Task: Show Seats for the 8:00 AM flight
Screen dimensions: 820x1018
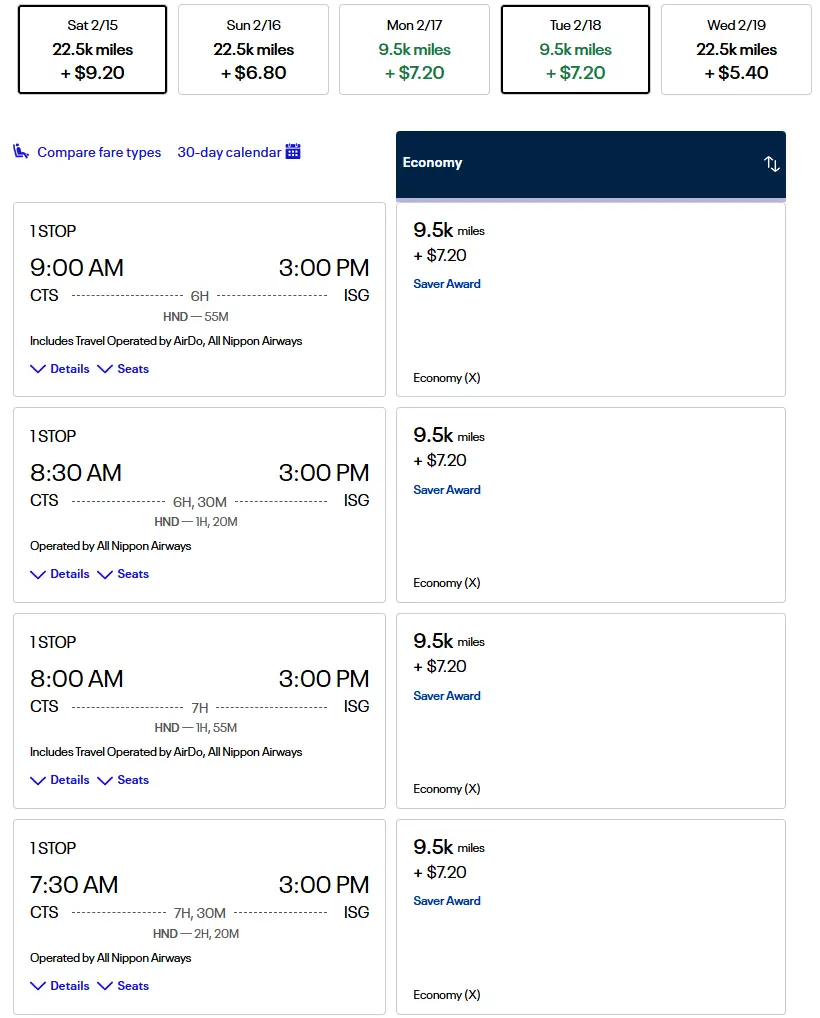Action: tap(123, 780)
